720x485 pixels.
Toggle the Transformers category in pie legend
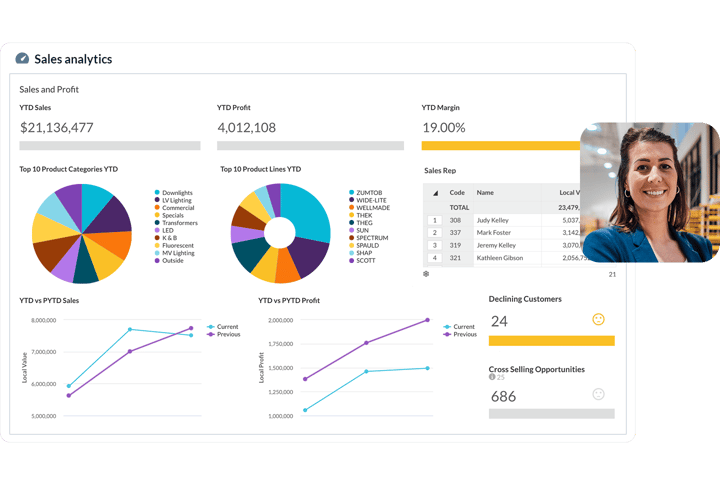click(157, 223)
